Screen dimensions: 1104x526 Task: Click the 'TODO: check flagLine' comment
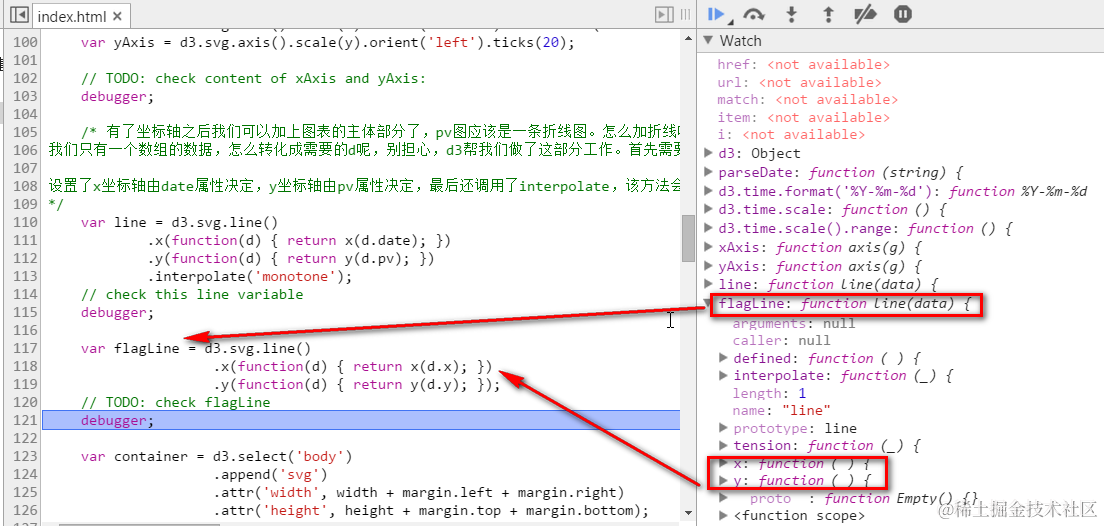pos(175,402)
